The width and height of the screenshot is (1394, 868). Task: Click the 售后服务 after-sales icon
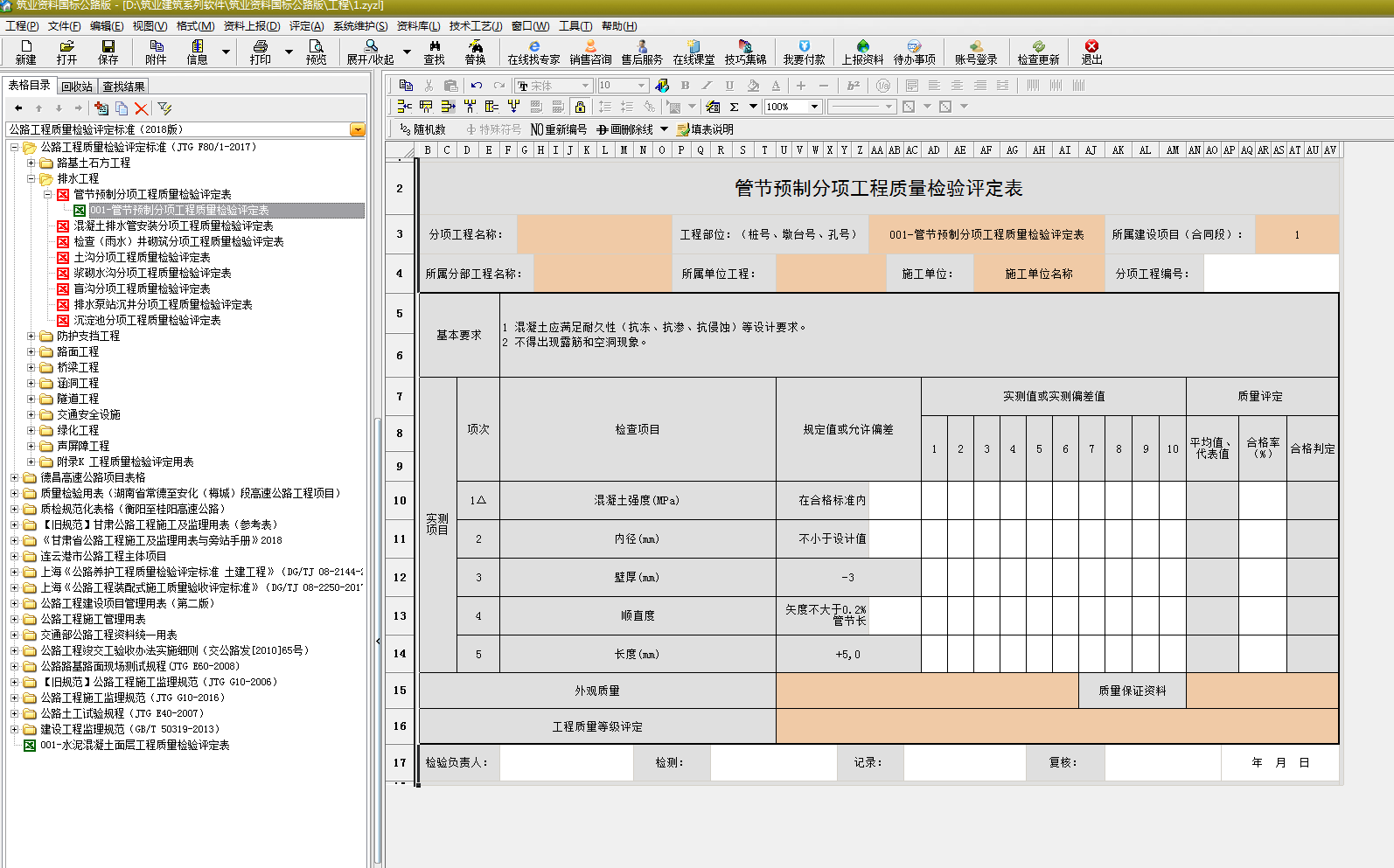coord(642,52)
